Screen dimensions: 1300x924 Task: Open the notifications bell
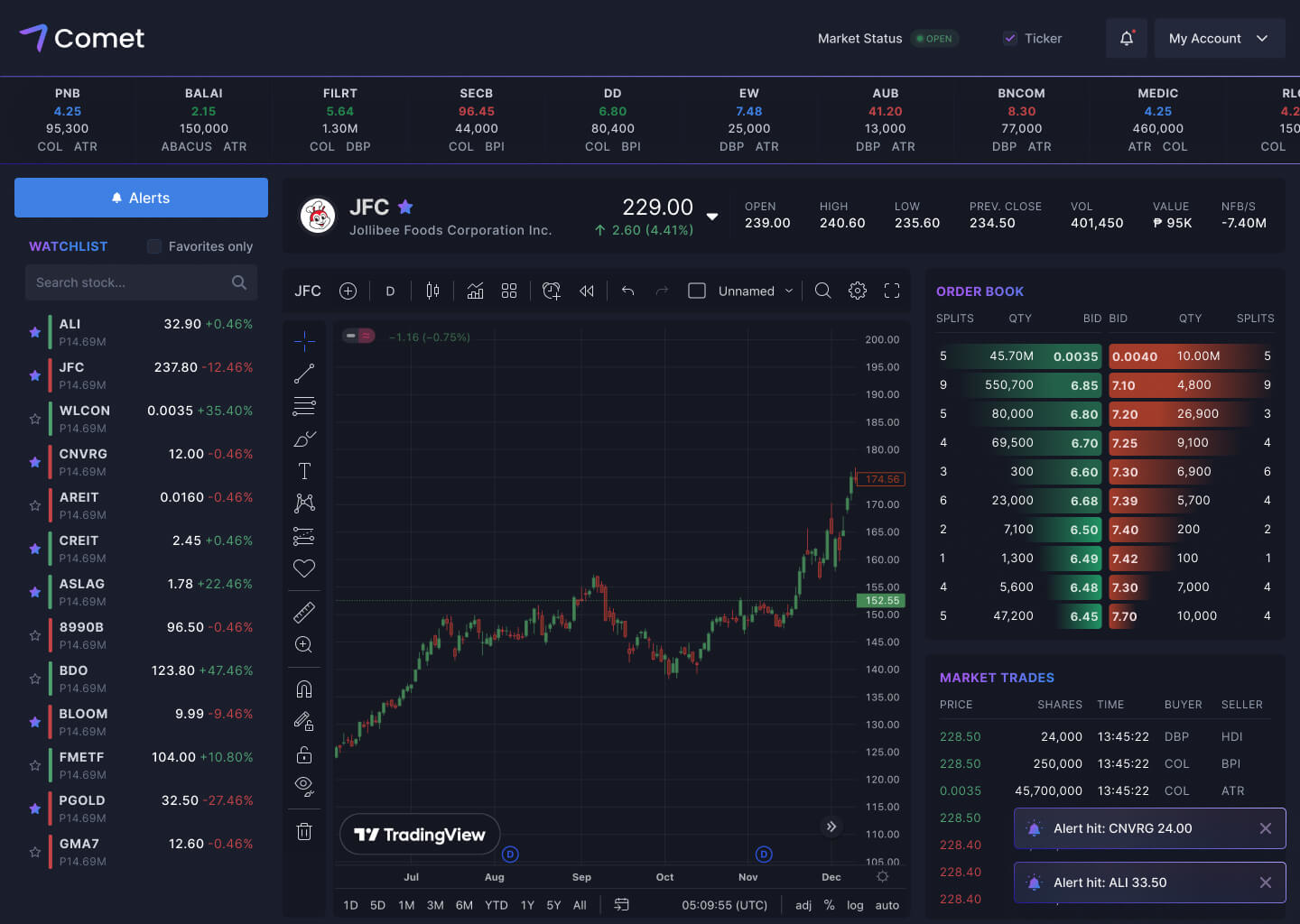coord(1126,38)
